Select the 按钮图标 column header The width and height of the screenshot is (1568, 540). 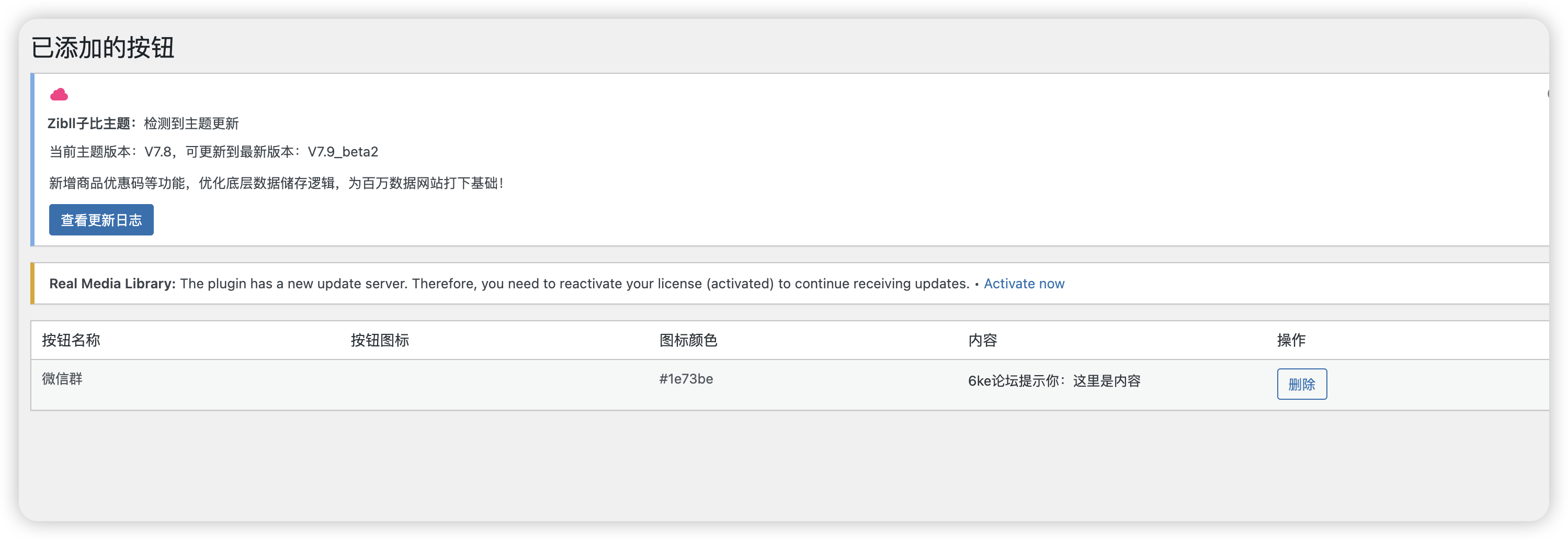(380, 340)
